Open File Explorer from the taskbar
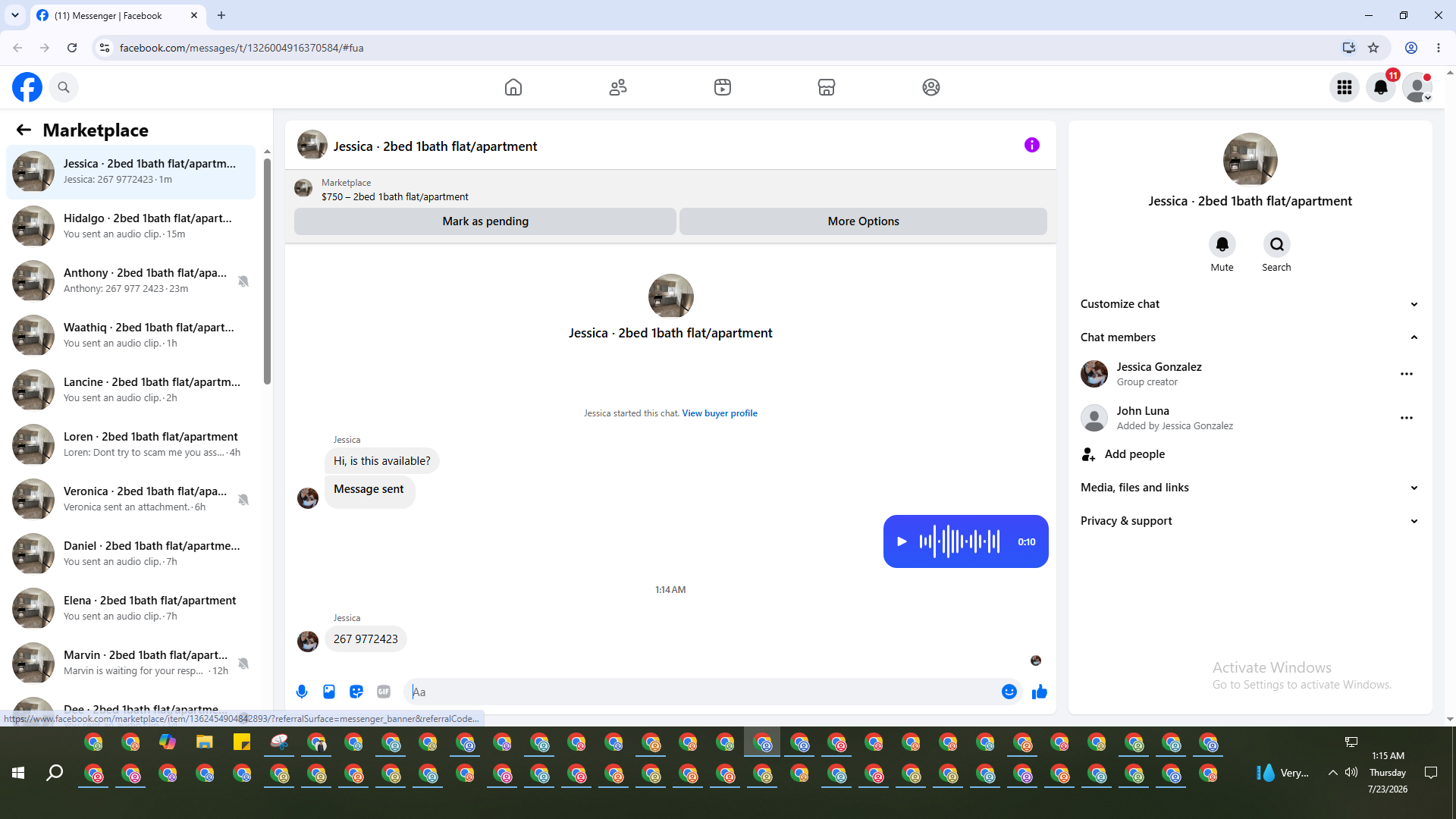This screenshot has height=819, width=1456. (x=205, y=742)
